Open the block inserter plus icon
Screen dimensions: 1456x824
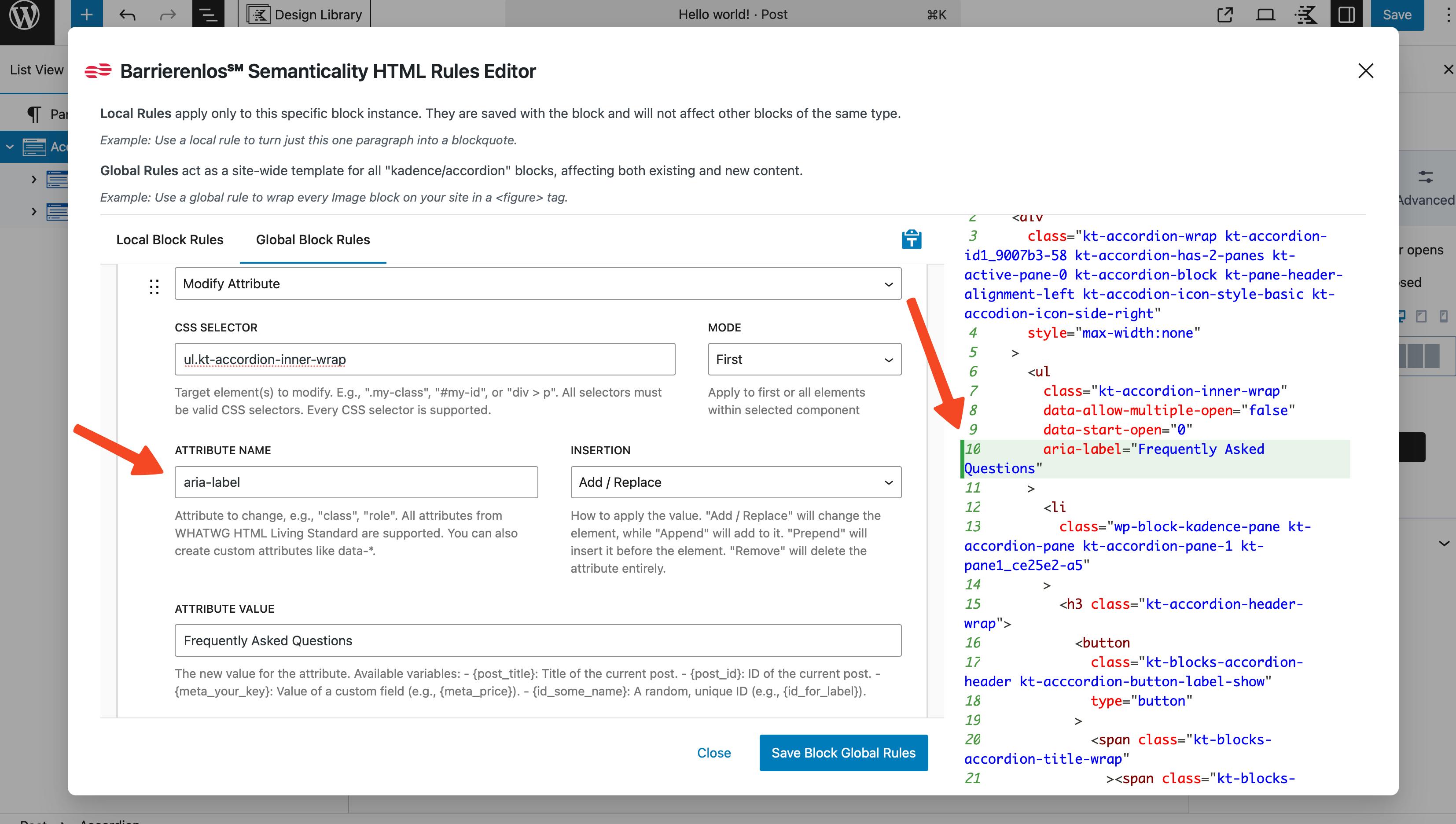click(x=87, y=14)
